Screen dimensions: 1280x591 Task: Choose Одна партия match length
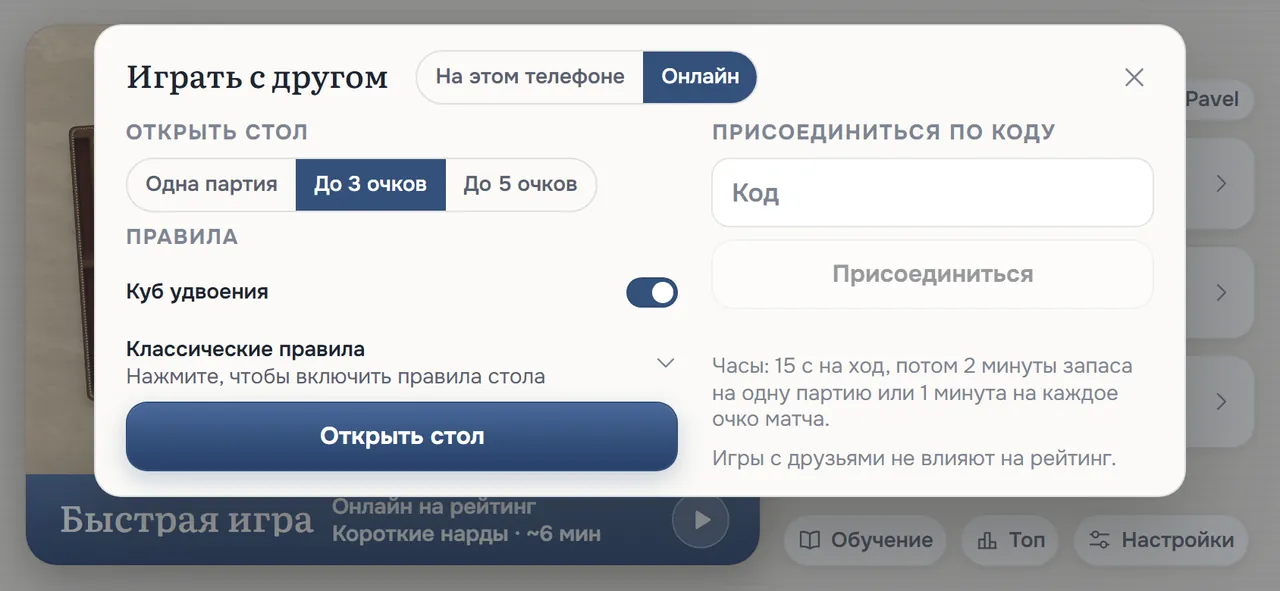coord(212,185)
